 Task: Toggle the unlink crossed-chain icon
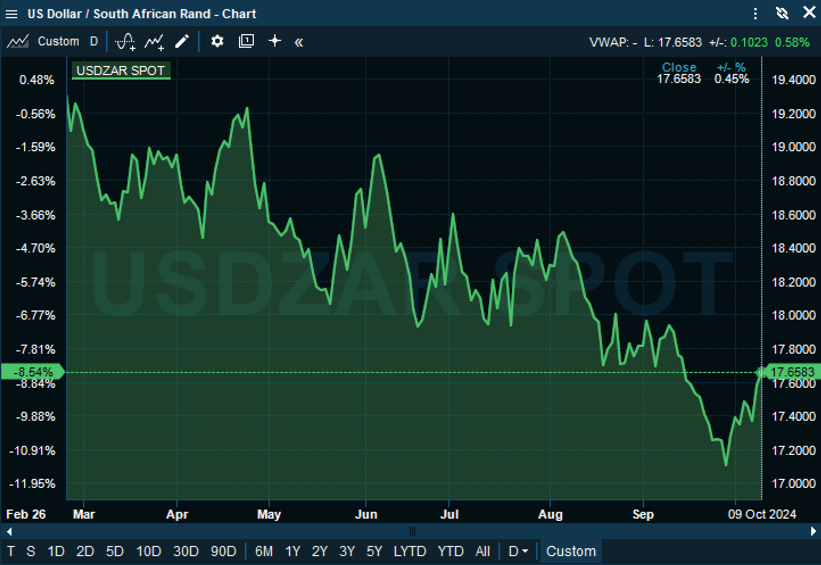[782, 14]
